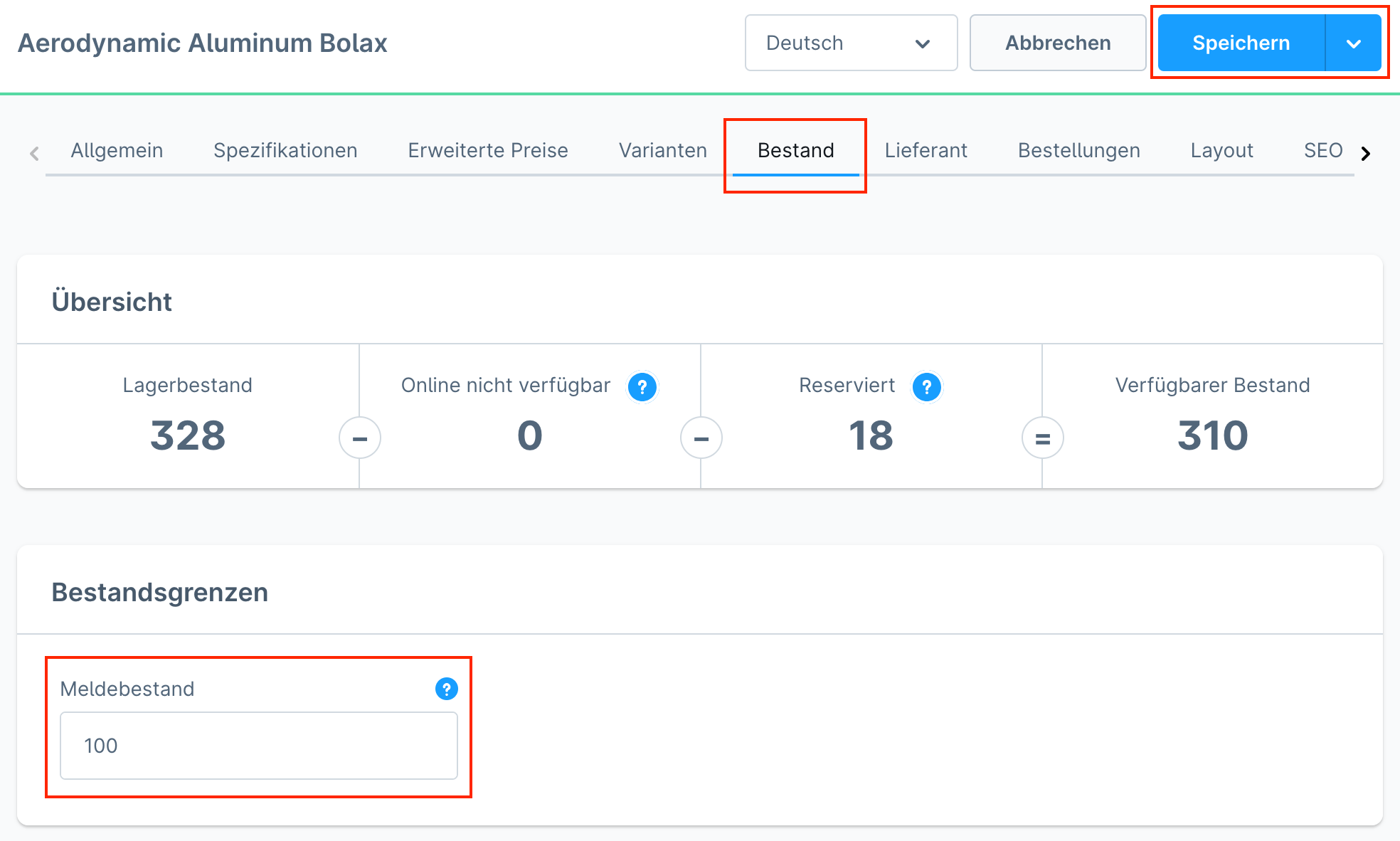Open the Speichern split-button arrow
The image size is (1400, 841).
1353,43
